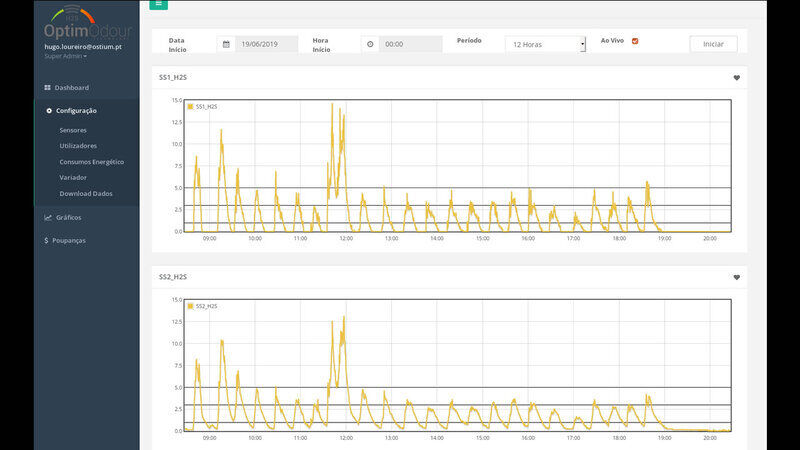This screenshot has width=800, height=450.
Task: Toggle the Ao Vivo checkbox
Action: click(635, 41)
